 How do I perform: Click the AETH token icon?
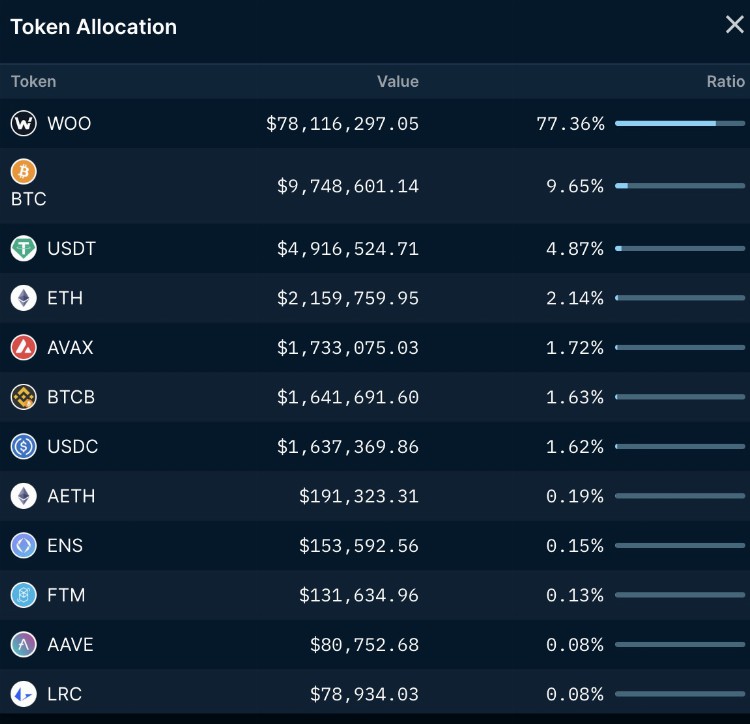(23, 496)
